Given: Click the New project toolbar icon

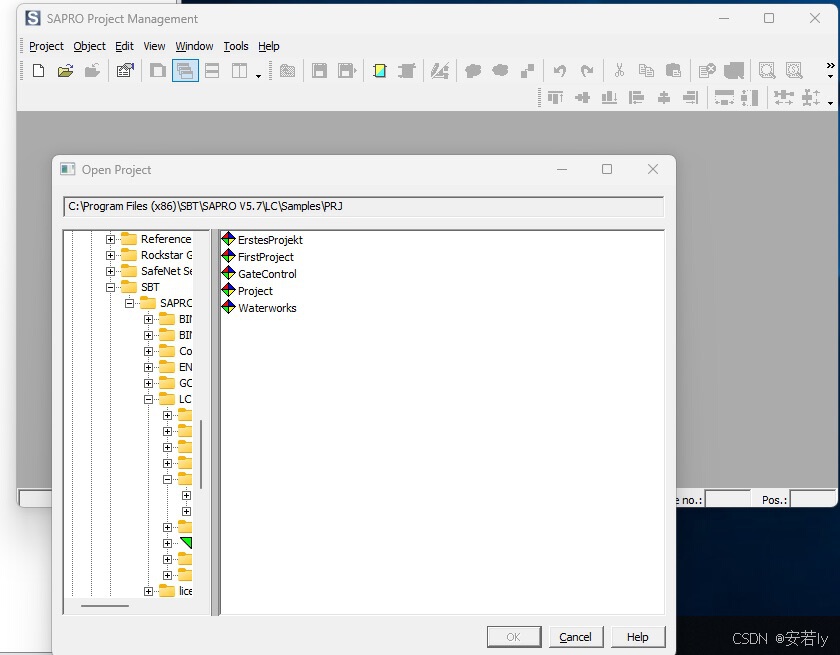Looking at the screenshot, I should click(39, 71).
